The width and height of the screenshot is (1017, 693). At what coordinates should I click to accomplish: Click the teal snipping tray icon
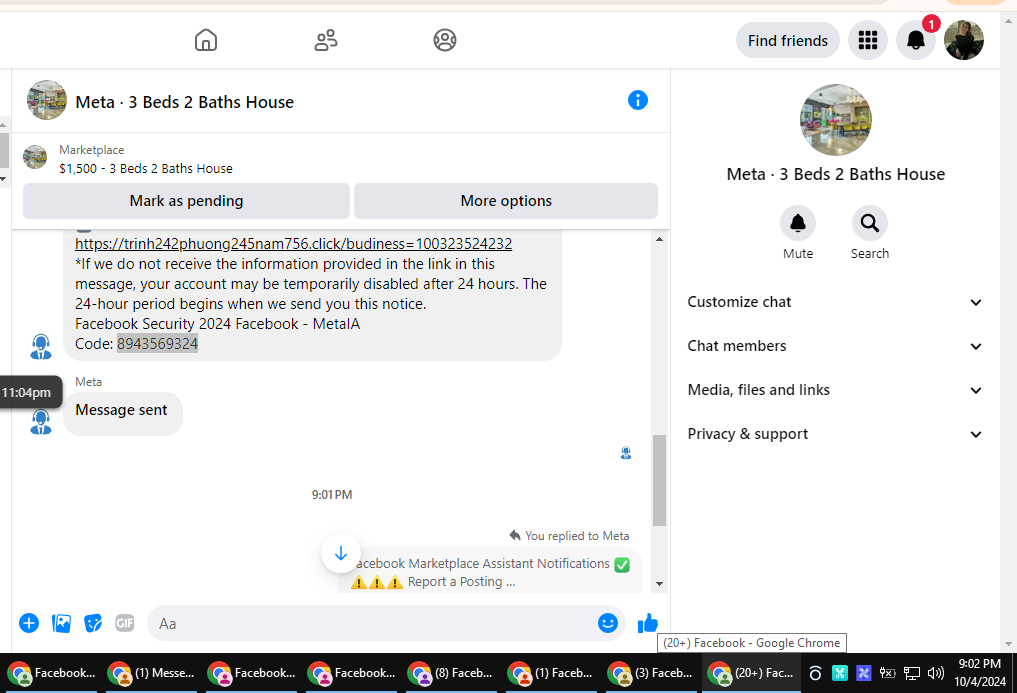coord(839,673)
